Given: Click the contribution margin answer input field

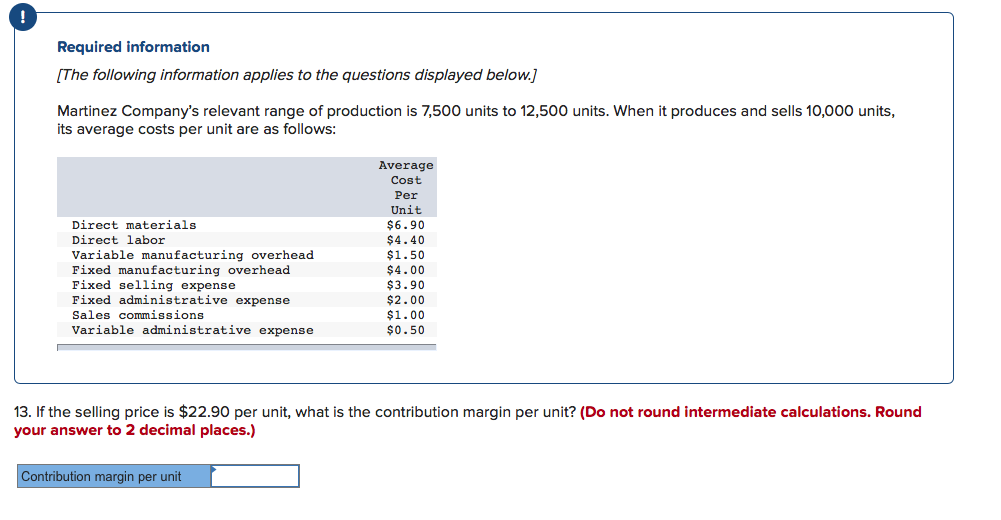Looking at the screenshot, I should [x=255, y=476].
